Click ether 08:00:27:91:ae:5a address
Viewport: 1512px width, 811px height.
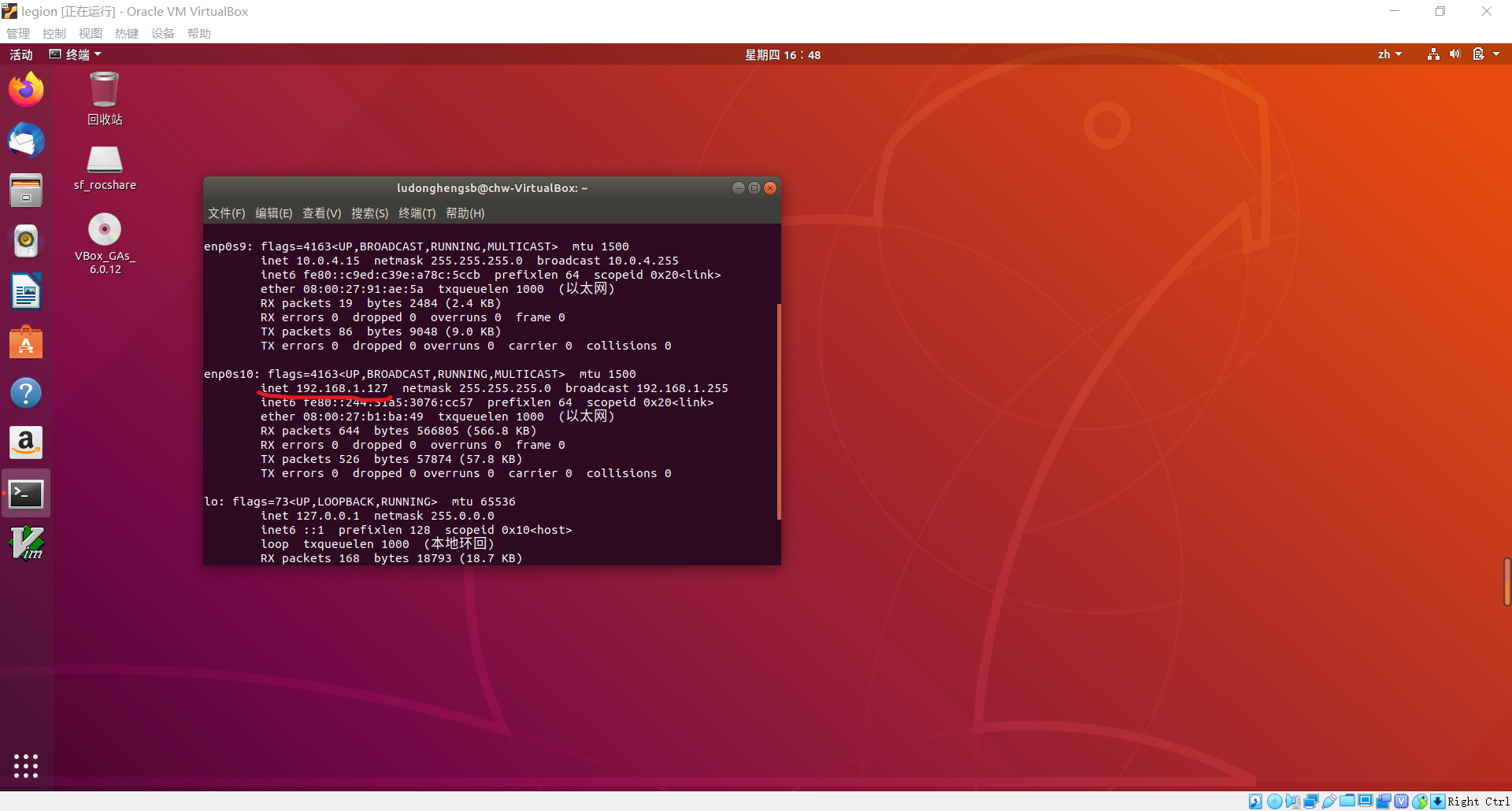point(342,289)
